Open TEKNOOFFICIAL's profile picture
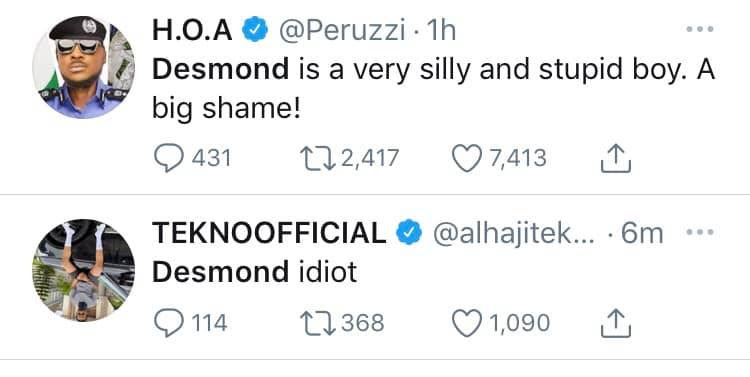The image size is (750, 377). pos(84,270)
